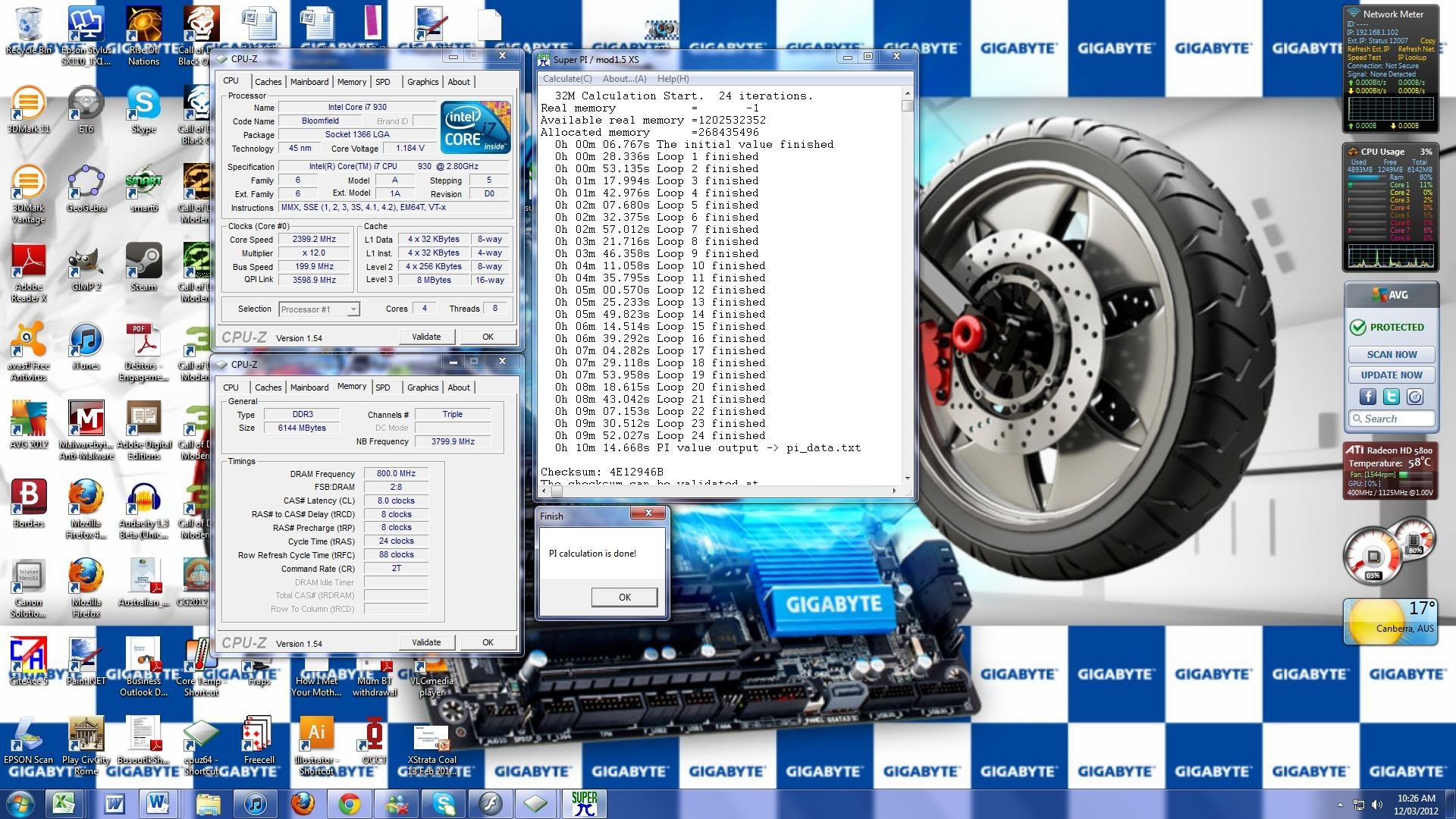Image resolution: width=1456 pixels, height=819 pixels.
Task: Open Processor #1 selection dropdown in CPU-Z
Action: click(x=318, y=309)
